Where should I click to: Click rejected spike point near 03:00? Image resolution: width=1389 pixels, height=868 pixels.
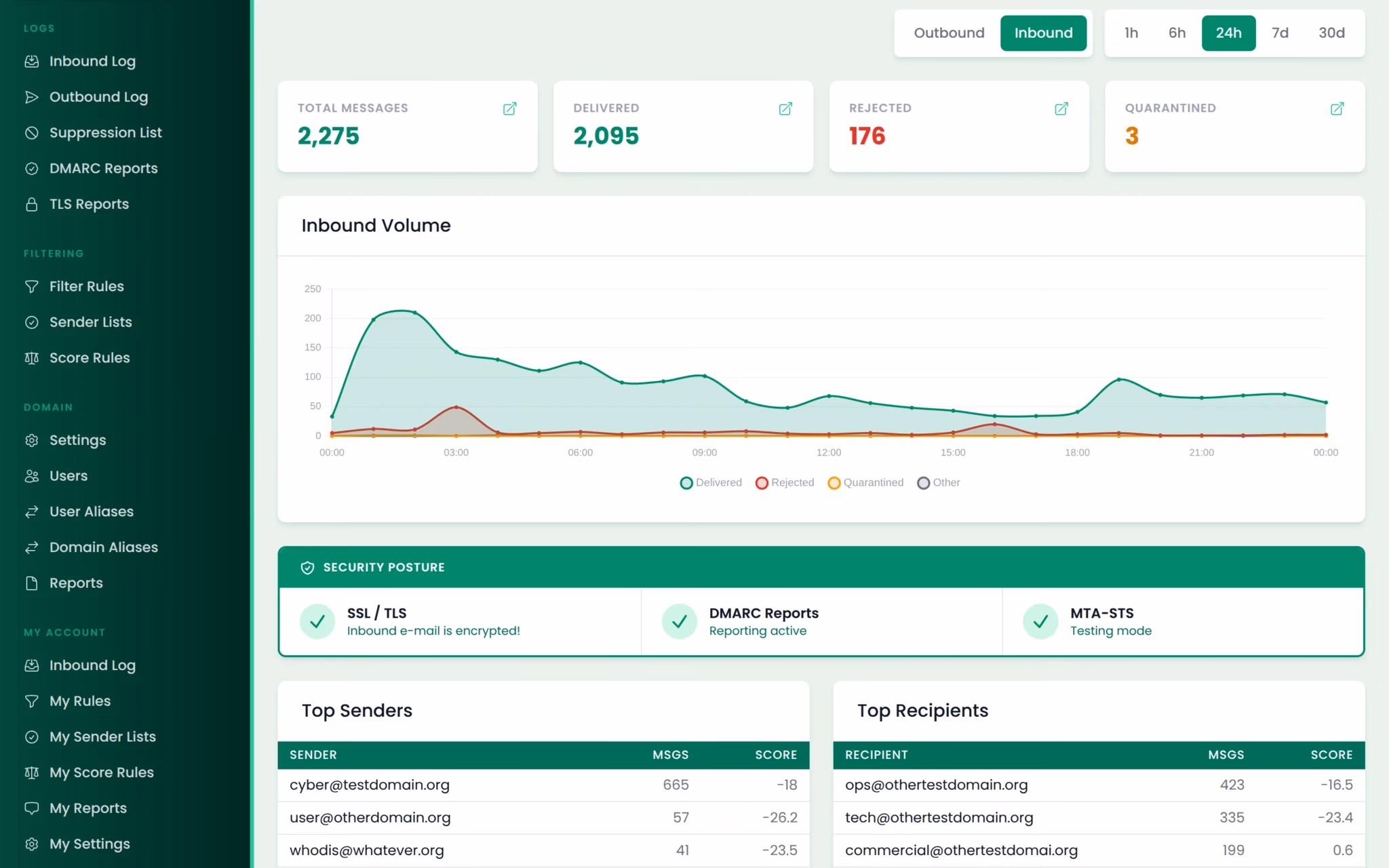pyautogui.click(x=456, y=407)
